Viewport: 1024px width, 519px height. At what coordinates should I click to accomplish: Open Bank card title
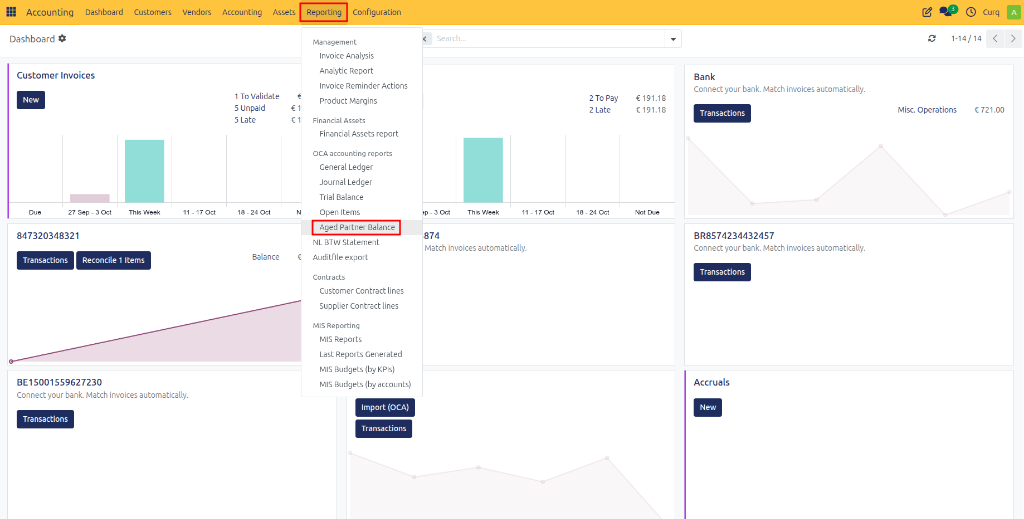(705, 77)
